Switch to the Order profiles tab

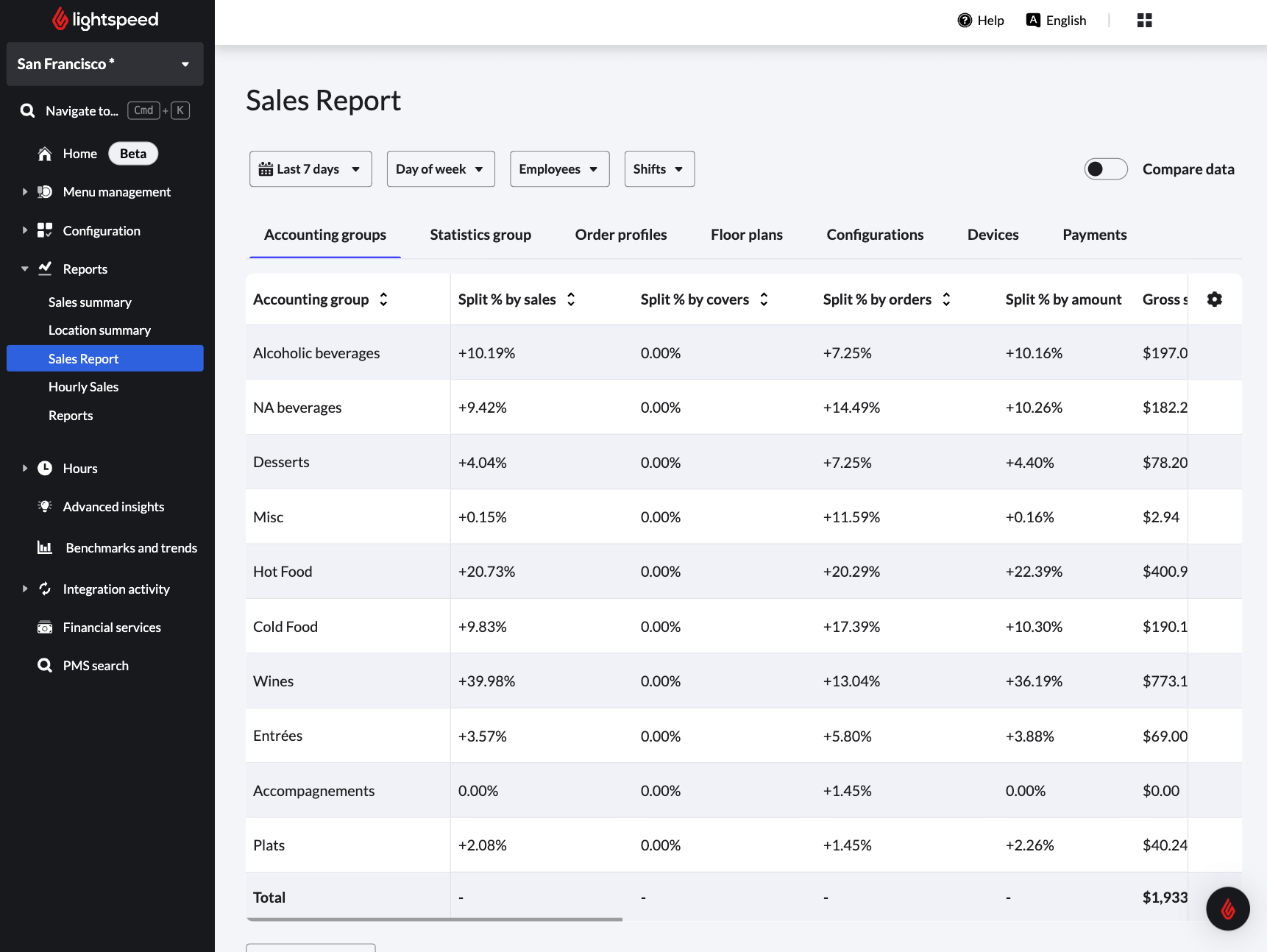[x=620, y=235]
